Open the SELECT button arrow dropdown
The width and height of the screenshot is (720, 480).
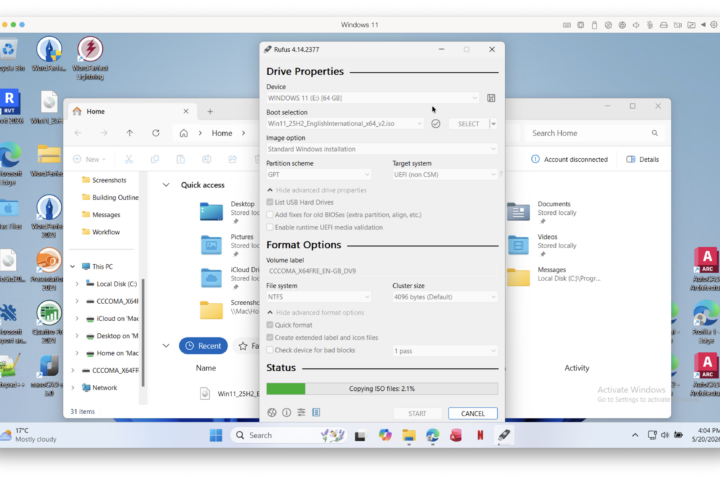[494, 124]
